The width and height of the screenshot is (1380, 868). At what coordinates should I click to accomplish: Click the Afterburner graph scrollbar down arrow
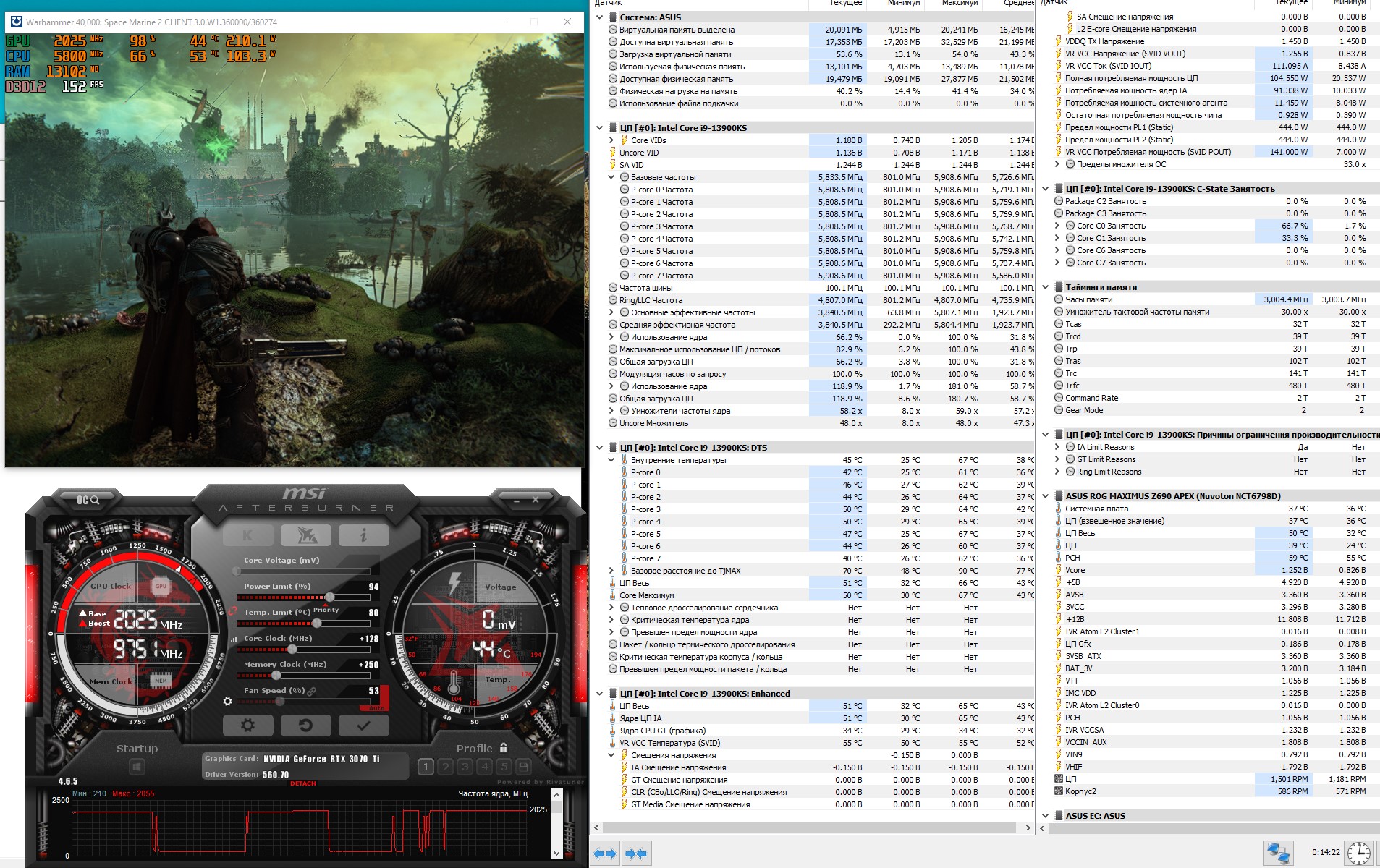pyautogui.click(x=556, y=854)
